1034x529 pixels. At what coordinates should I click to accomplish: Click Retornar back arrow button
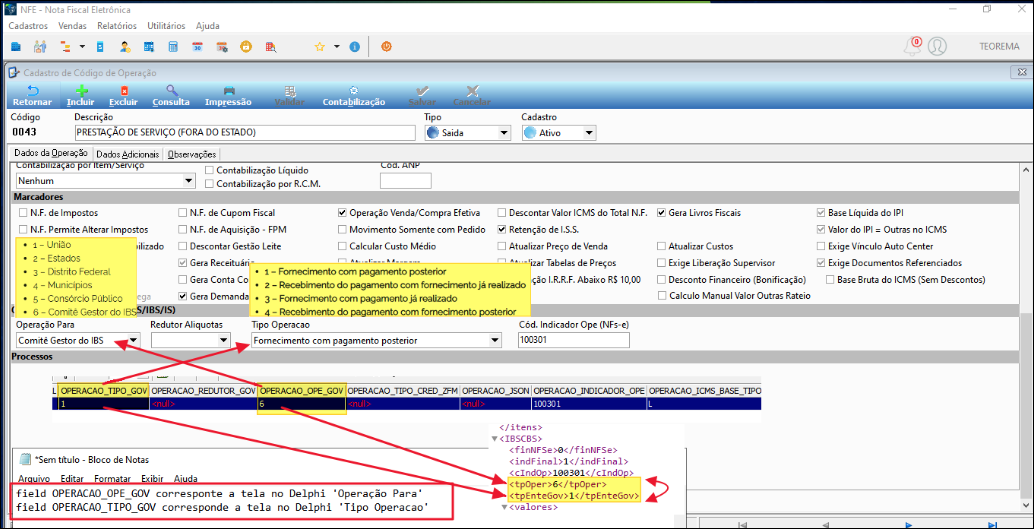(32, 96)
